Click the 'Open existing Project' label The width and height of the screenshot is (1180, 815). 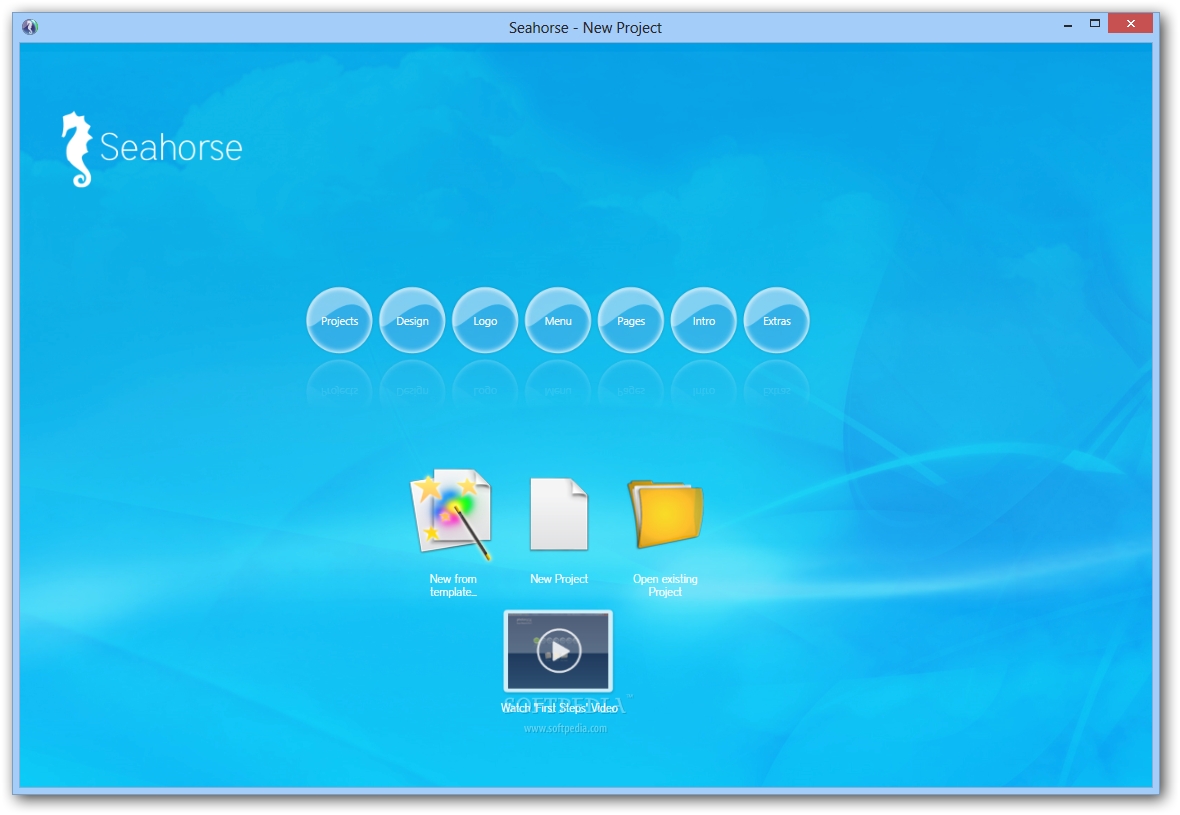tap(665, 585)
